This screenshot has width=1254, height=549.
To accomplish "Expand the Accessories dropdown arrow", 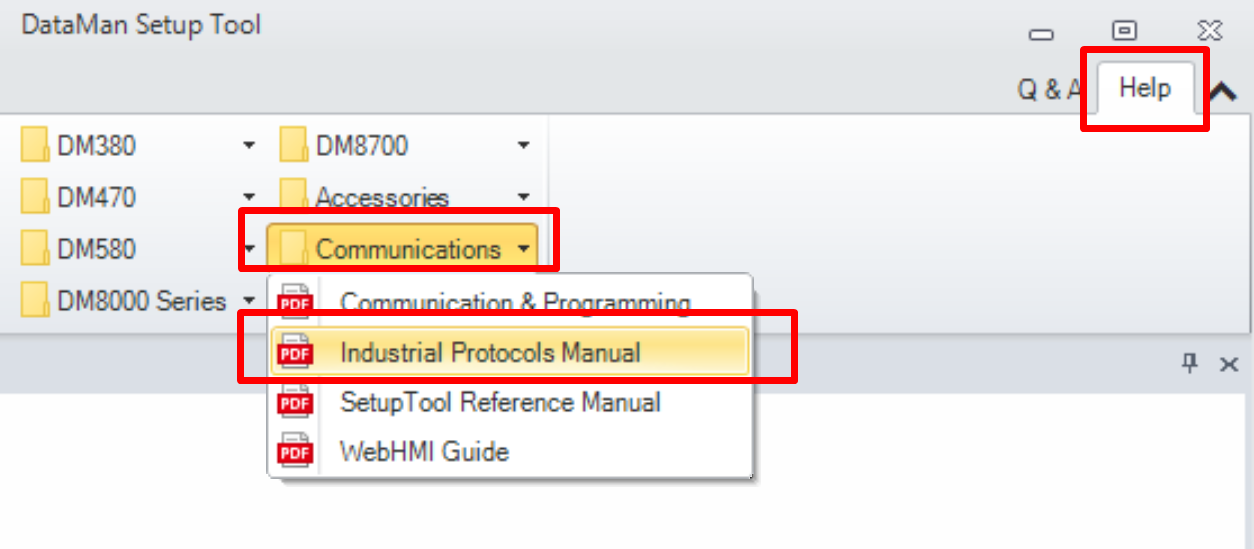I will [523, 197].
